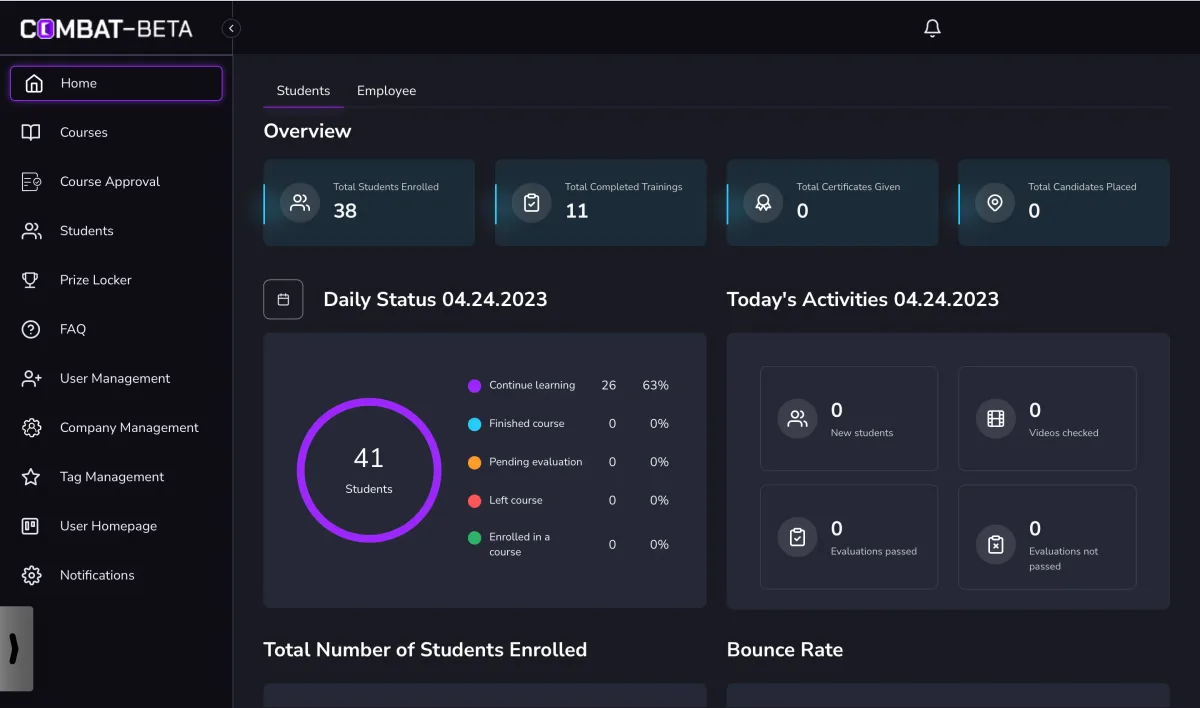Click the Total Candidates Placed pin icon
Screen dimensions: 1200x708
coord(994,203)
